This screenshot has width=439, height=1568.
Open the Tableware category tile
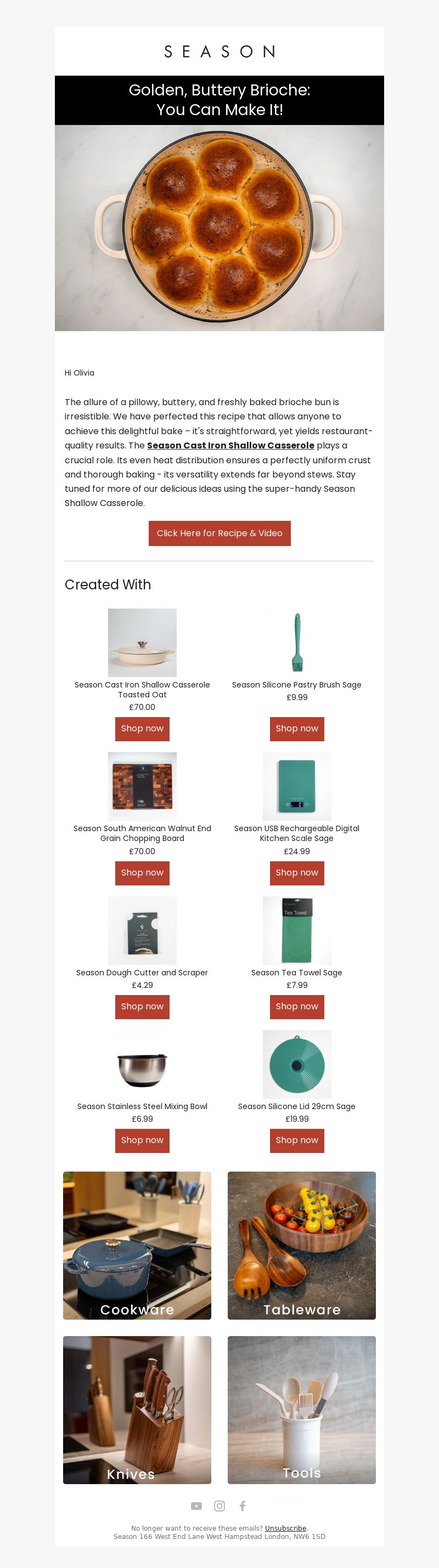pos(301,1246)
